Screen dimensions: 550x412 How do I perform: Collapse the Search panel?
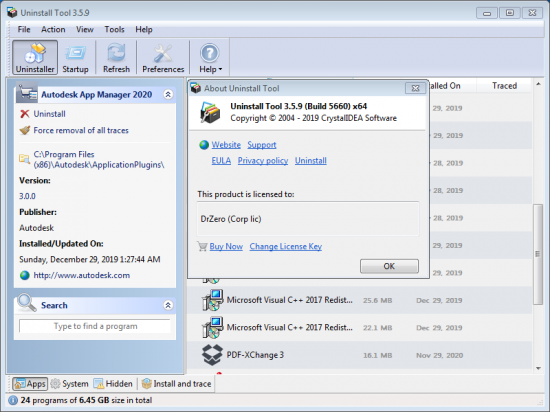tap(168, 305)
